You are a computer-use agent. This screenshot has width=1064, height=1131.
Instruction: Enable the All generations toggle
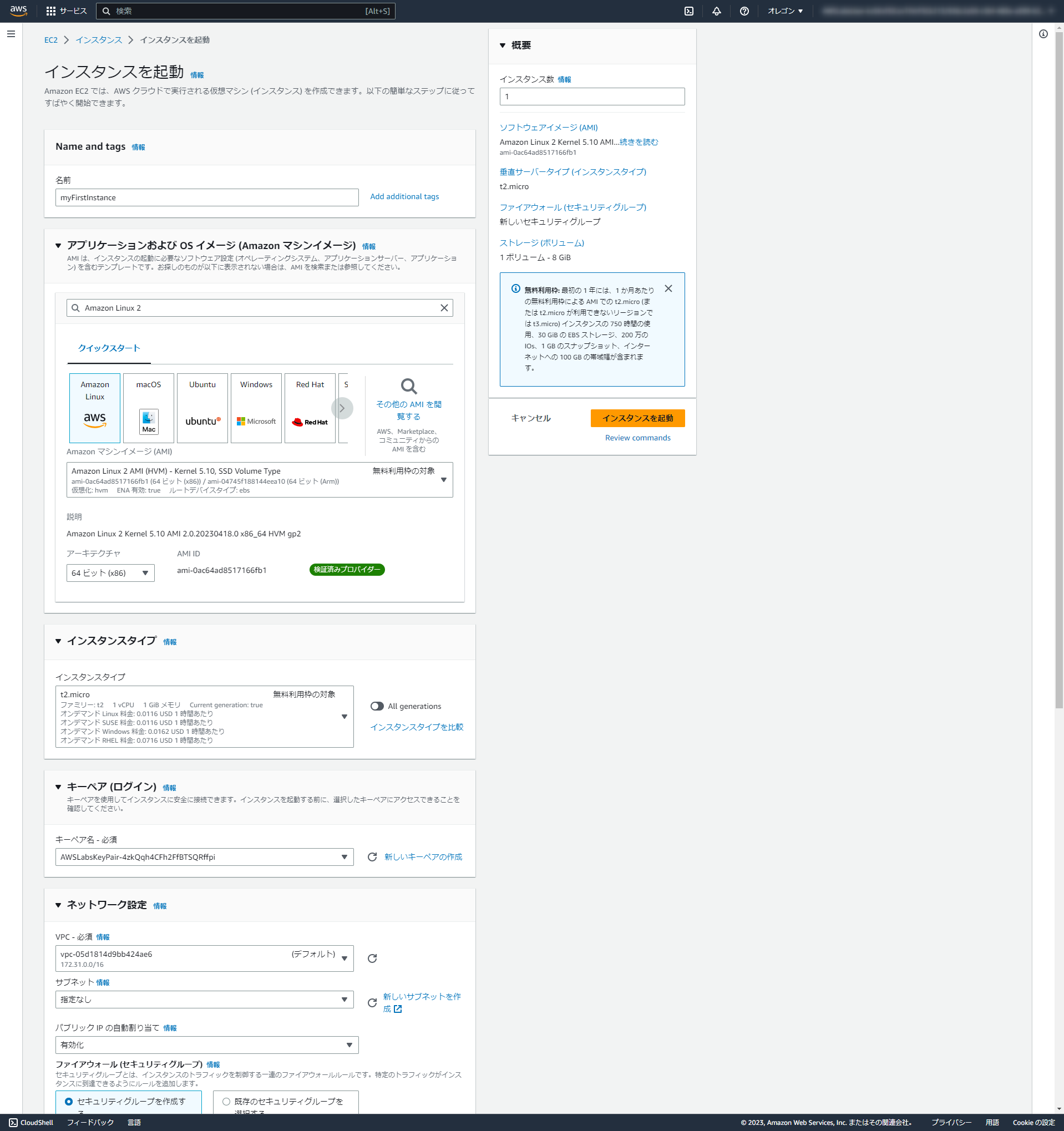377,706
